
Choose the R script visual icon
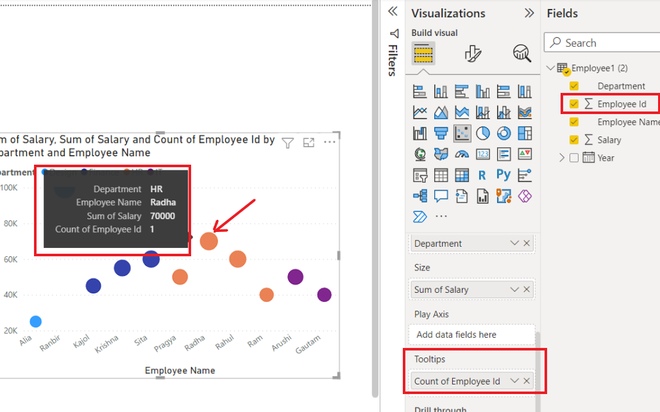(x=482, y=175)
